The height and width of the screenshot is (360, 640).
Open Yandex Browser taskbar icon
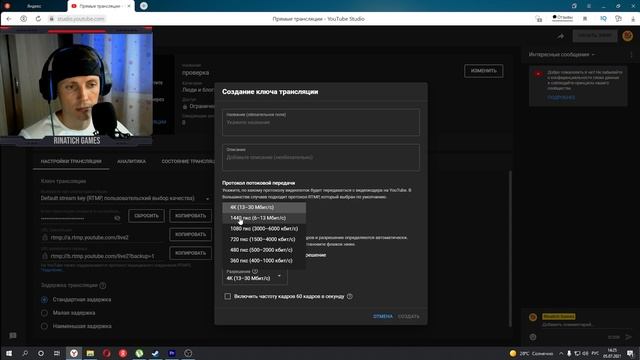[73, 353]
